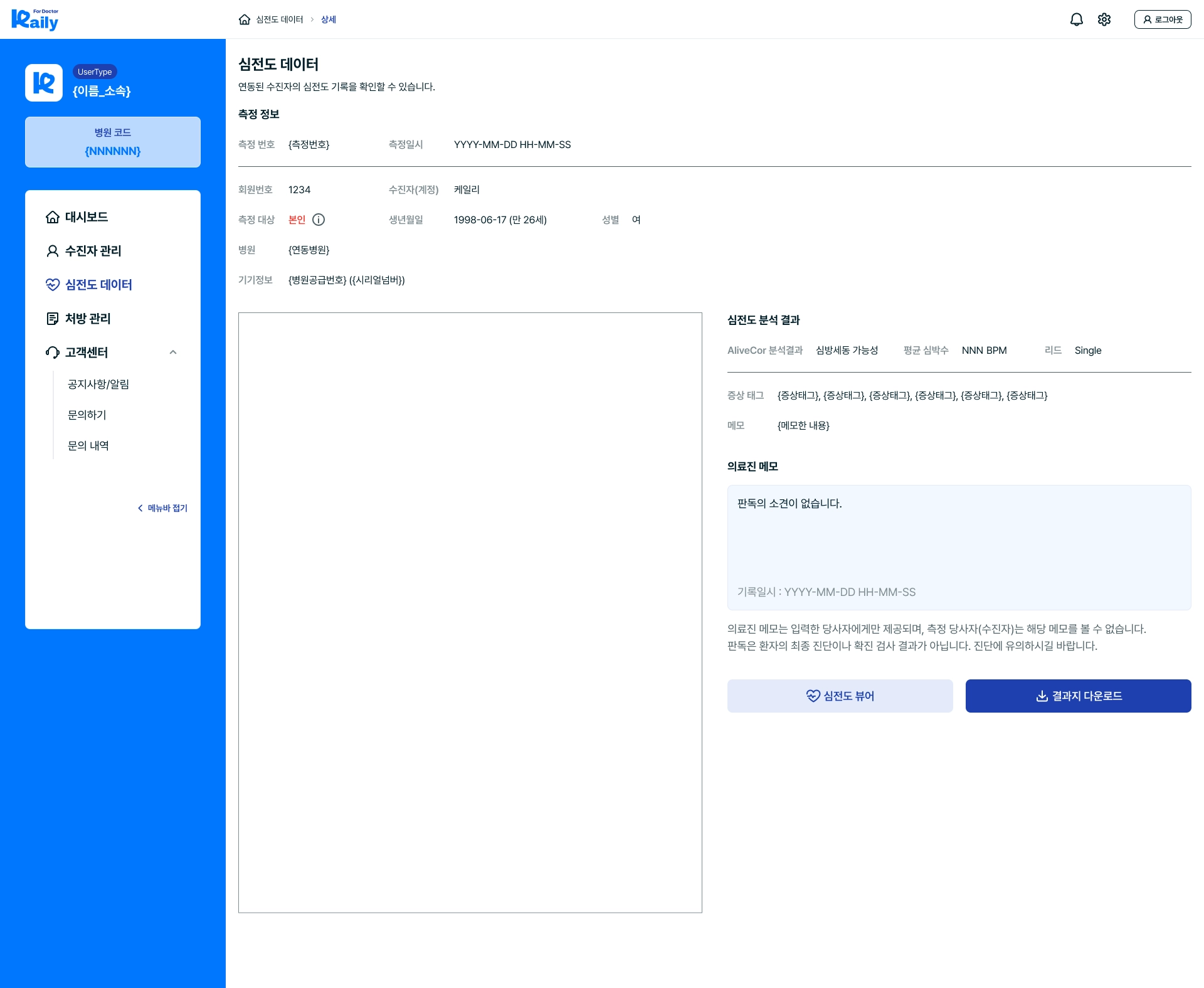Collapse sidebar with 메뉴바 접기

[x=162, y=508]
